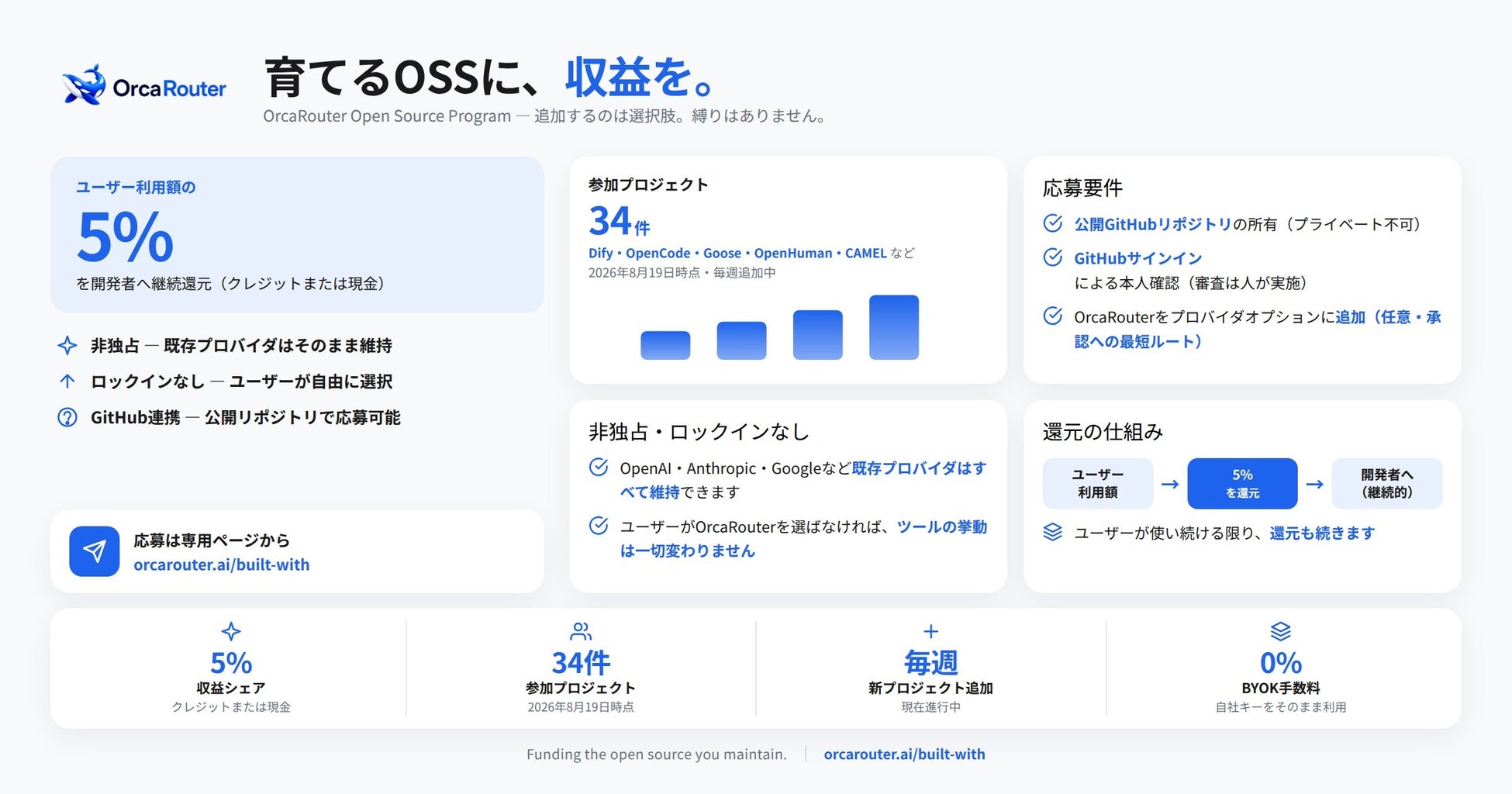Viewport: 1512px width, 794px height.
Task: Click the 非独占・ロックインなし card heading
Action: tap(699, 431)
